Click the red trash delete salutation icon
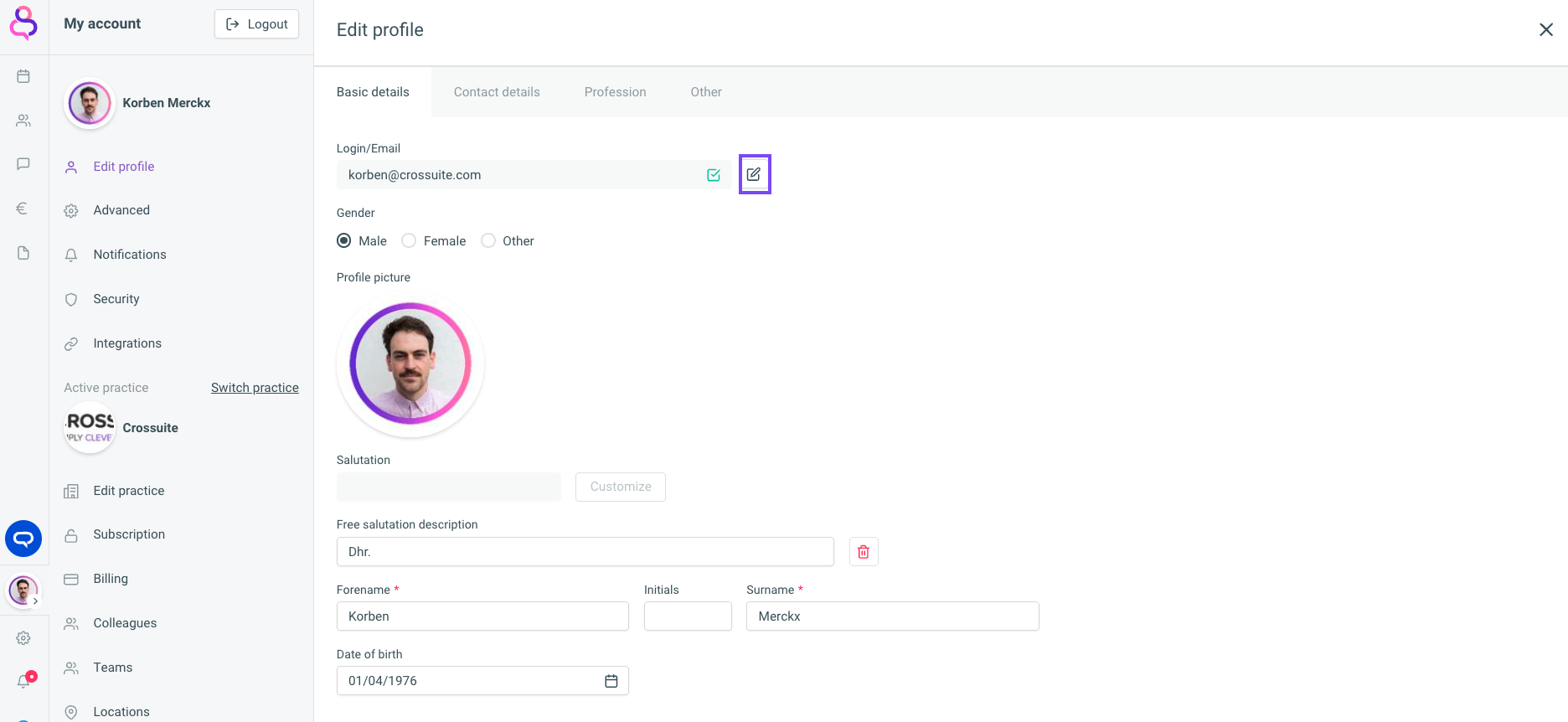1568x722 pixels. click(x=864, y=552)
